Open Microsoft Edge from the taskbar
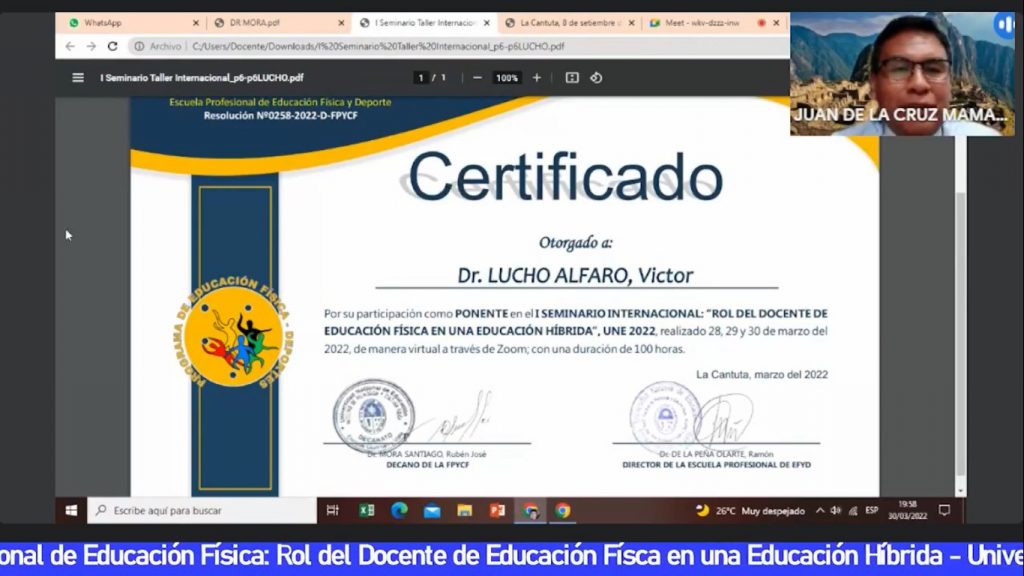The height and width of the screenshot is (576, 1024). pos(399,511)
